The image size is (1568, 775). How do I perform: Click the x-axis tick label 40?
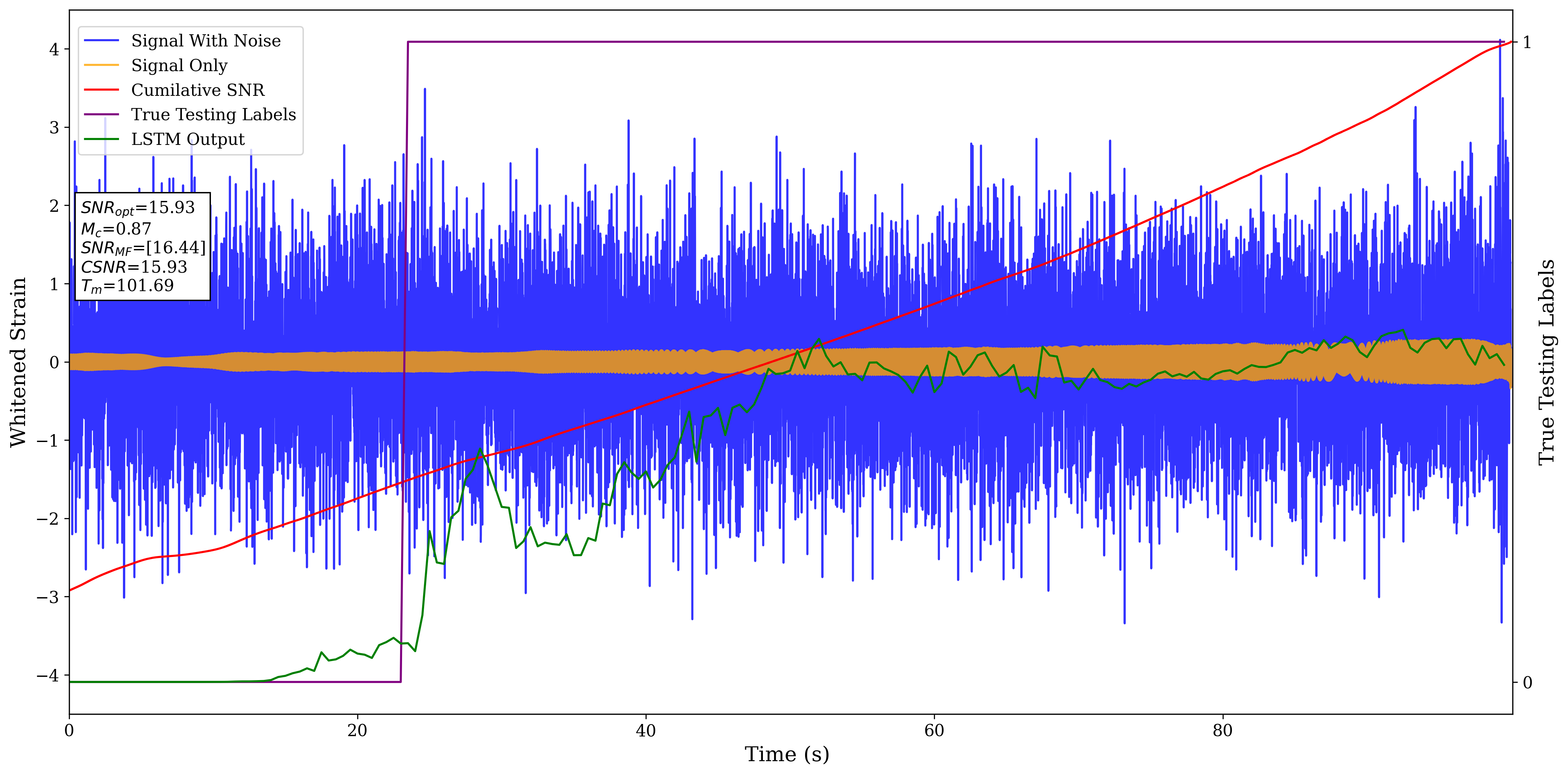pos(645,731)
